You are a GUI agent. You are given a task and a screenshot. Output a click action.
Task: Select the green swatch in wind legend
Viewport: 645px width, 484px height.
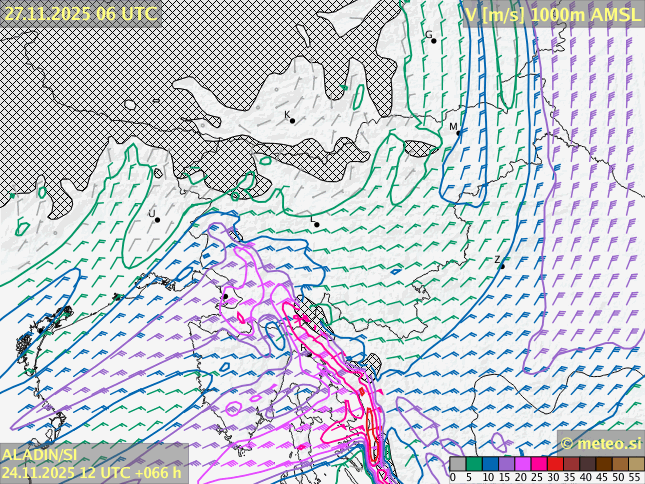click(x=473, y=464)
